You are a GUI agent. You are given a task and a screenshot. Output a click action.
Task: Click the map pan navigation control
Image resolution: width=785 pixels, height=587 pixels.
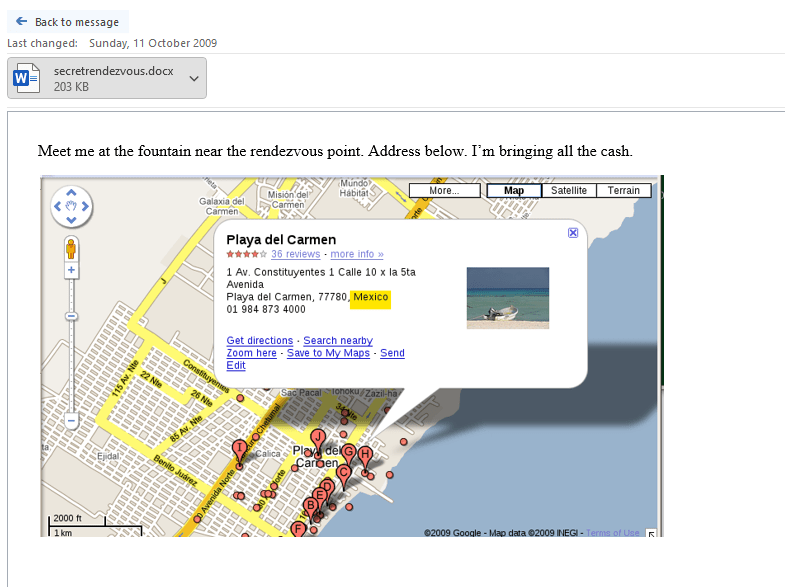coord(72,207)
